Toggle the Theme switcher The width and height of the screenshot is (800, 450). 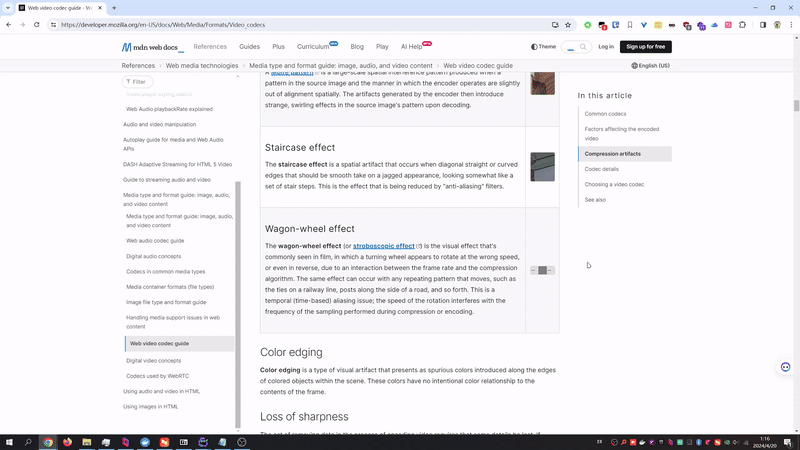point(543,47)
